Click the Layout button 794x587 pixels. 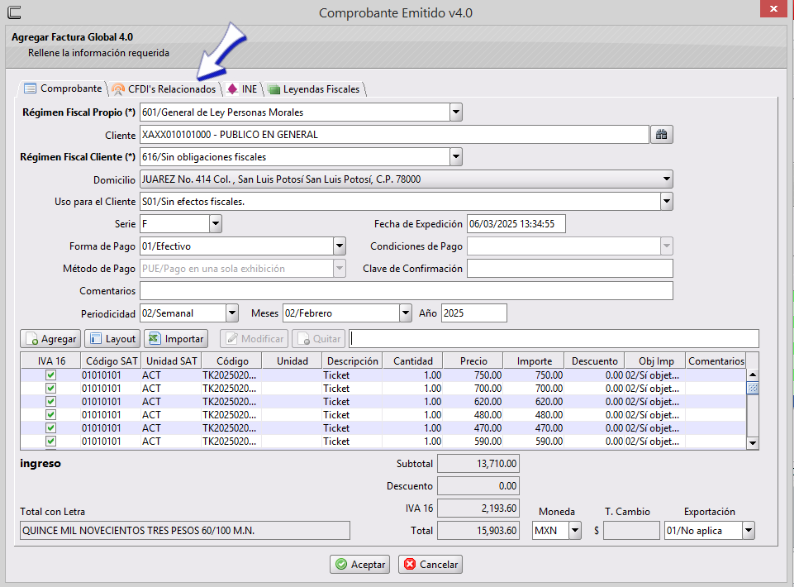pos(113,339)
